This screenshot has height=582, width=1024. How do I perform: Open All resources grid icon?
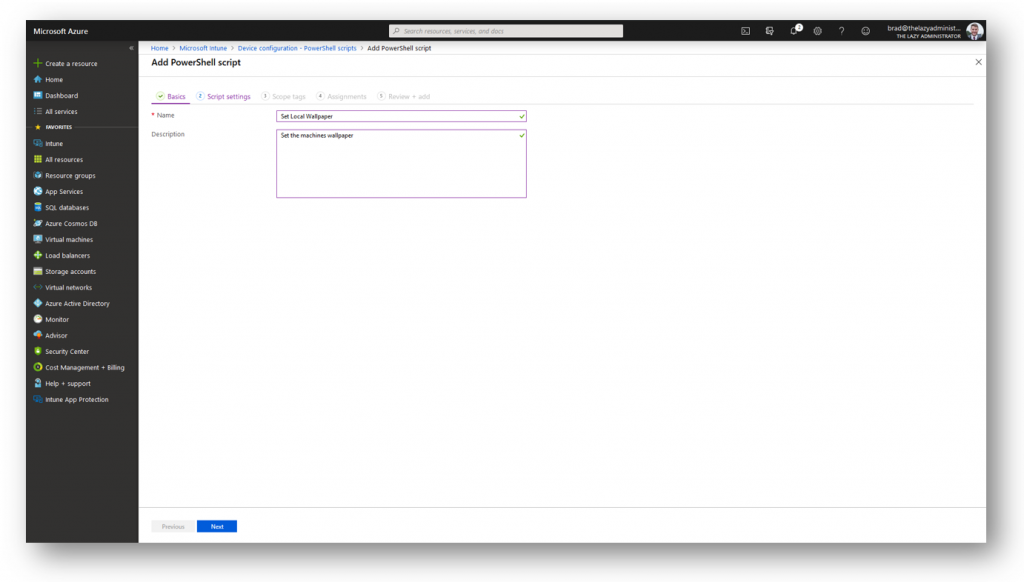point(38,159)
